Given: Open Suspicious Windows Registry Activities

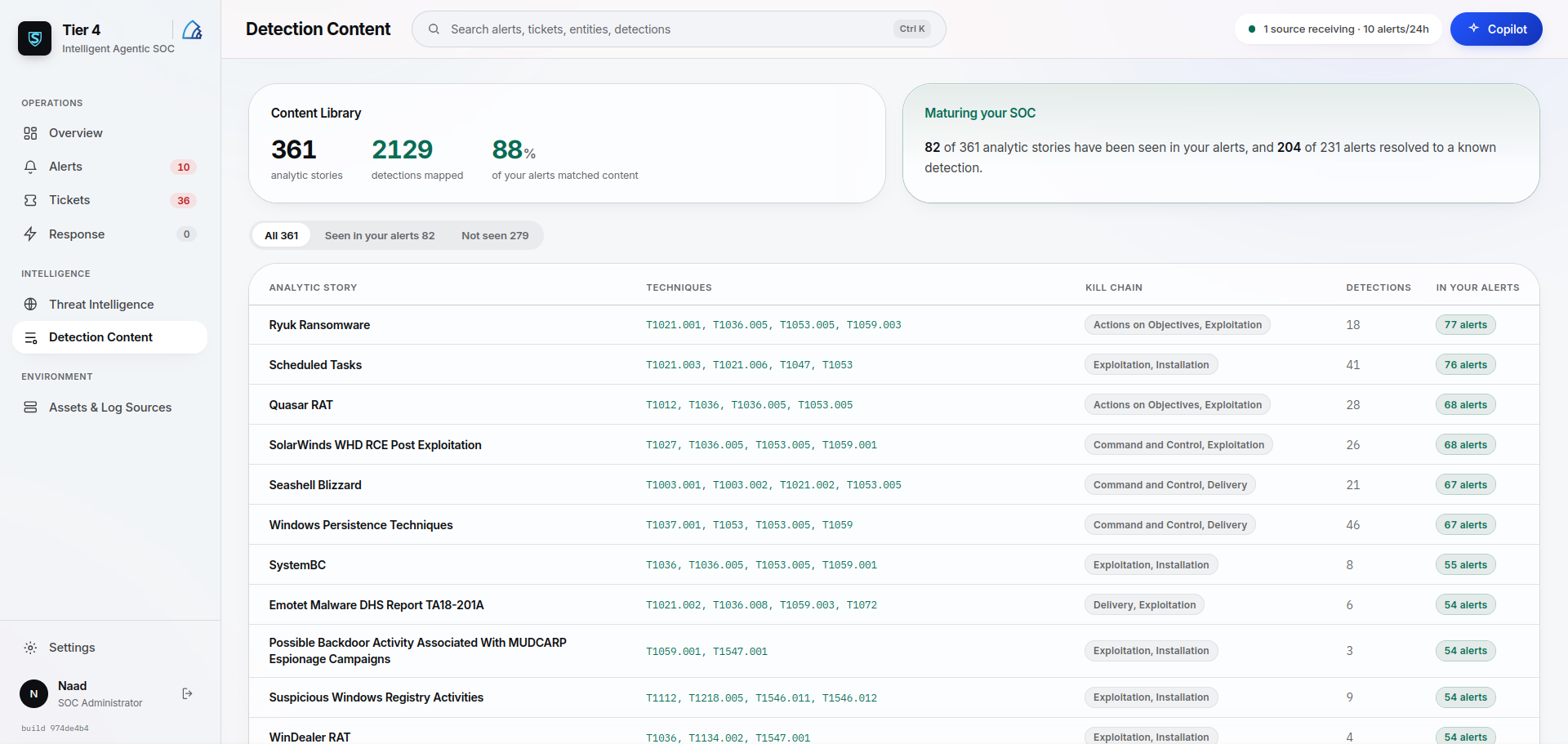Looking at the screenshot, I should tap(376, 697).
